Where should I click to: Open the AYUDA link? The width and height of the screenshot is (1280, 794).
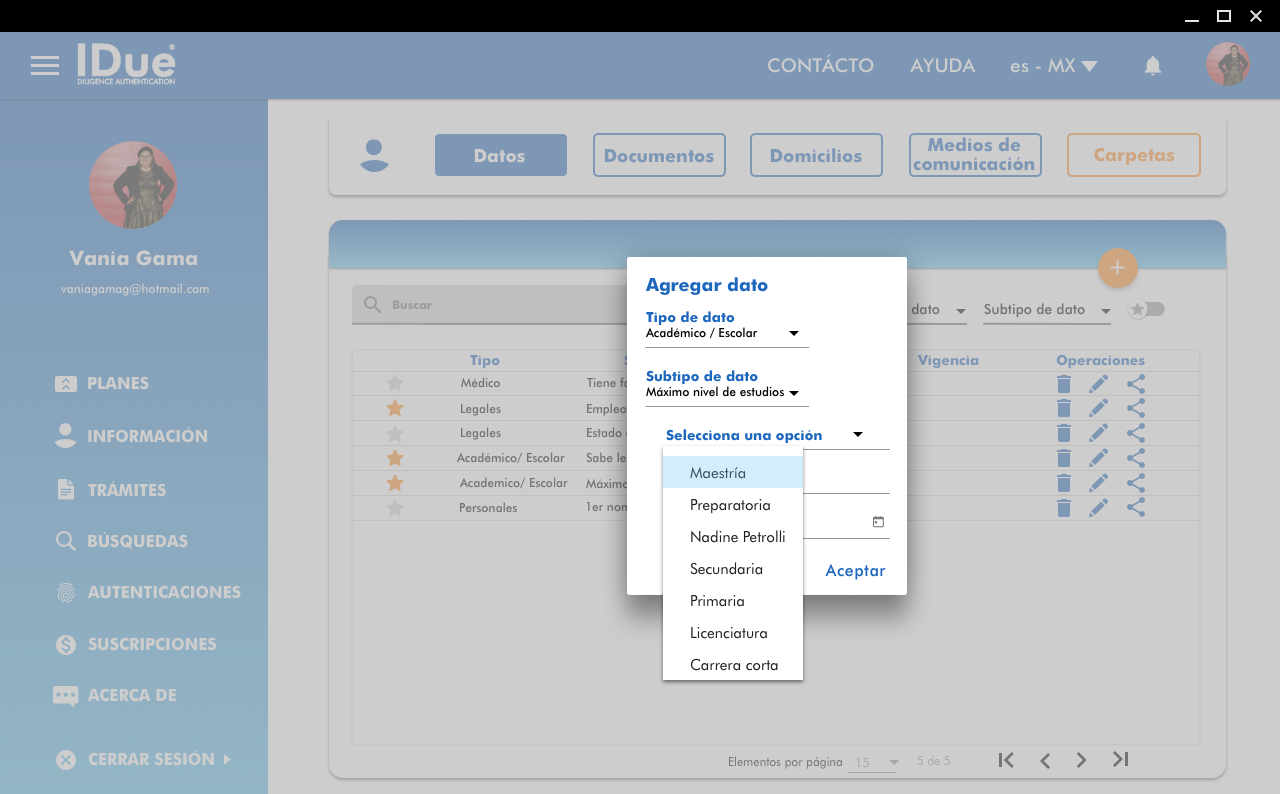942,66
